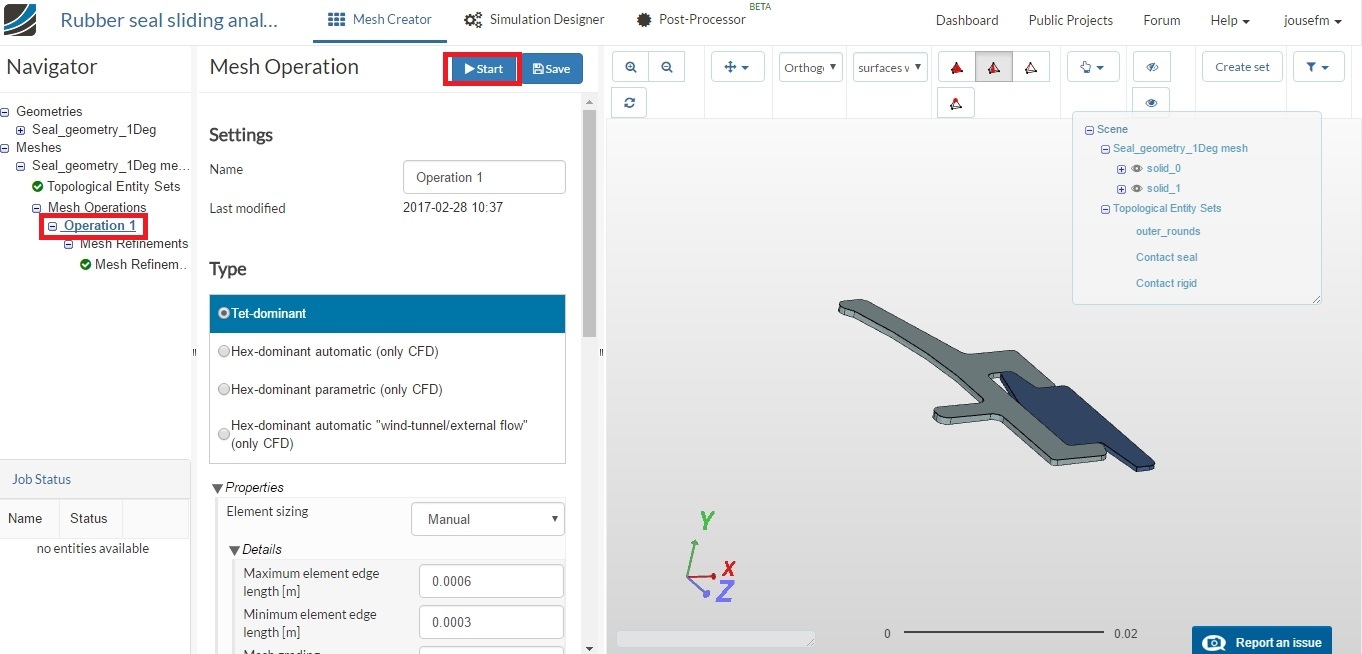Collapse the Scene tree node
This screenshot has height=654, width=1362.
[x=1089, y=130]
